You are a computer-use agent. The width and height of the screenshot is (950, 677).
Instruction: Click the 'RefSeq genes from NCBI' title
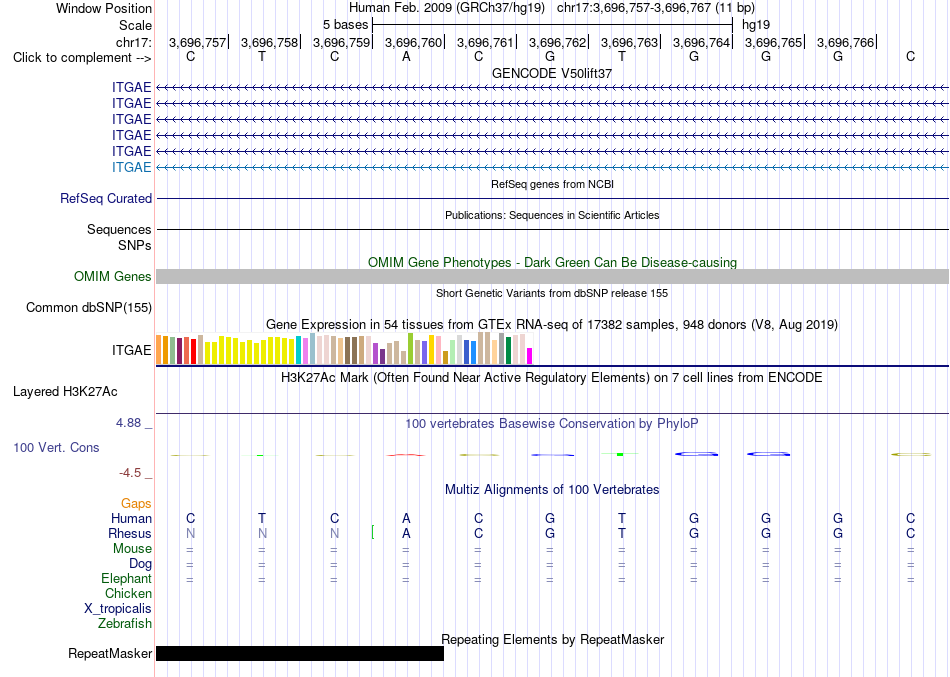(x=552, y=184)
